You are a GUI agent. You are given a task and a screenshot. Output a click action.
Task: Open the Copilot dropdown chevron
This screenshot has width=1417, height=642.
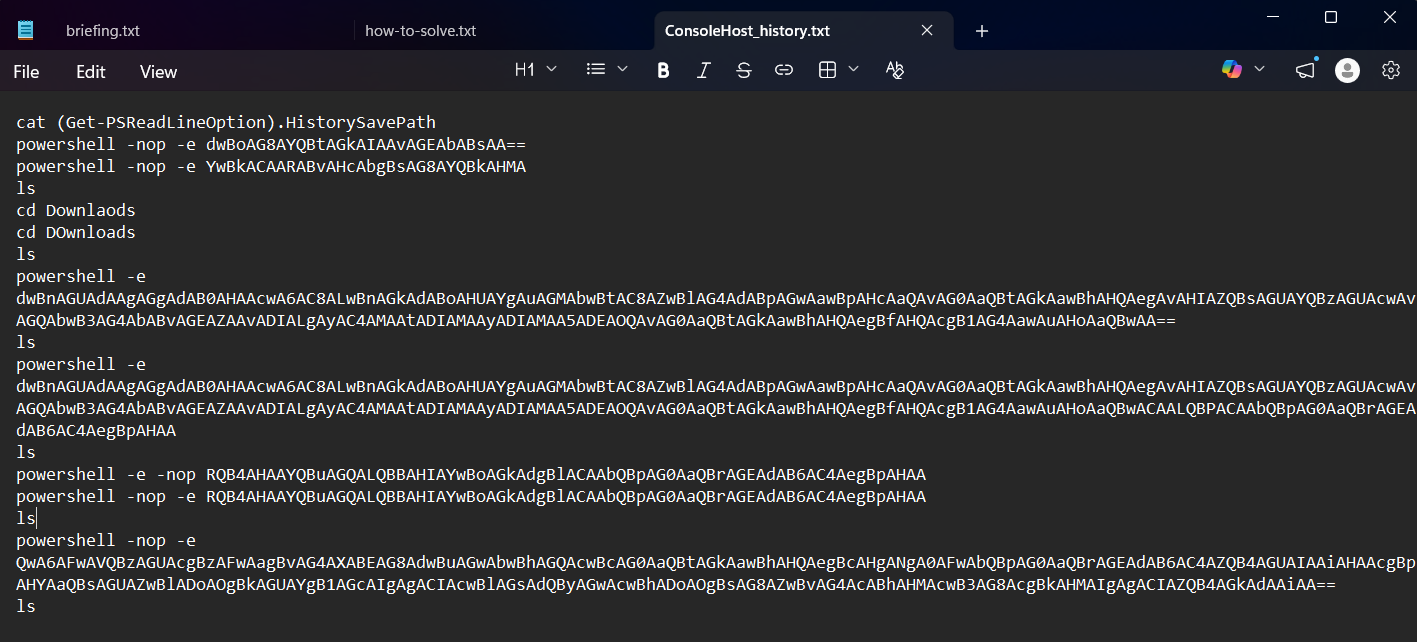(1259, 69)
